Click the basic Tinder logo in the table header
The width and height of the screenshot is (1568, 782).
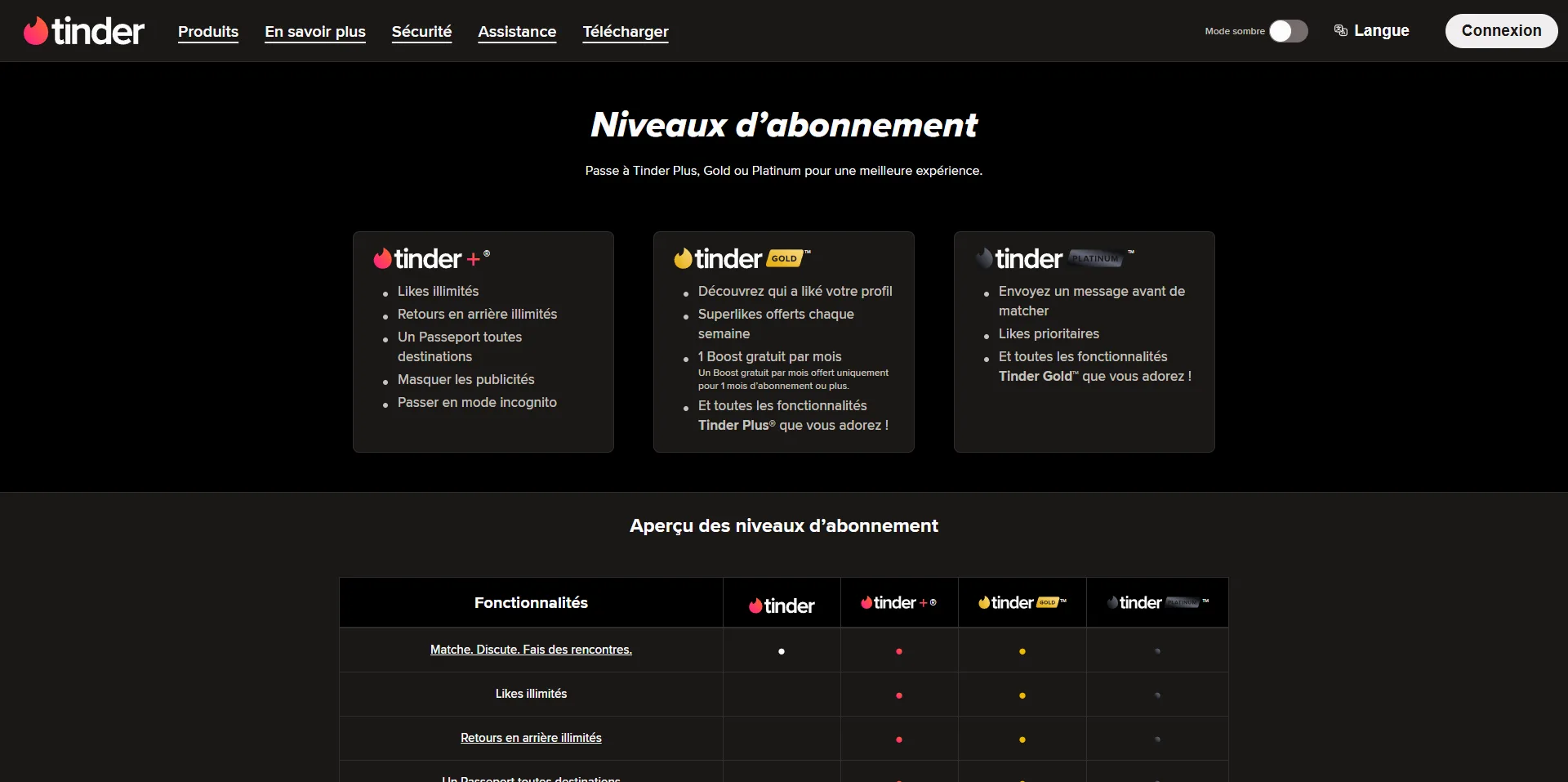782,605
